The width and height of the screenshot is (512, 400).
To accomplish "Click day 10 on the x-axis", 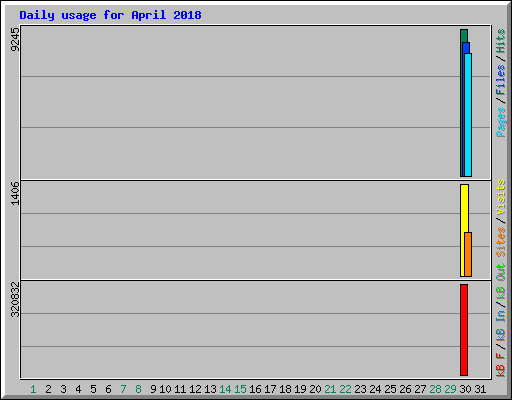I will click(x=165, y=389).
